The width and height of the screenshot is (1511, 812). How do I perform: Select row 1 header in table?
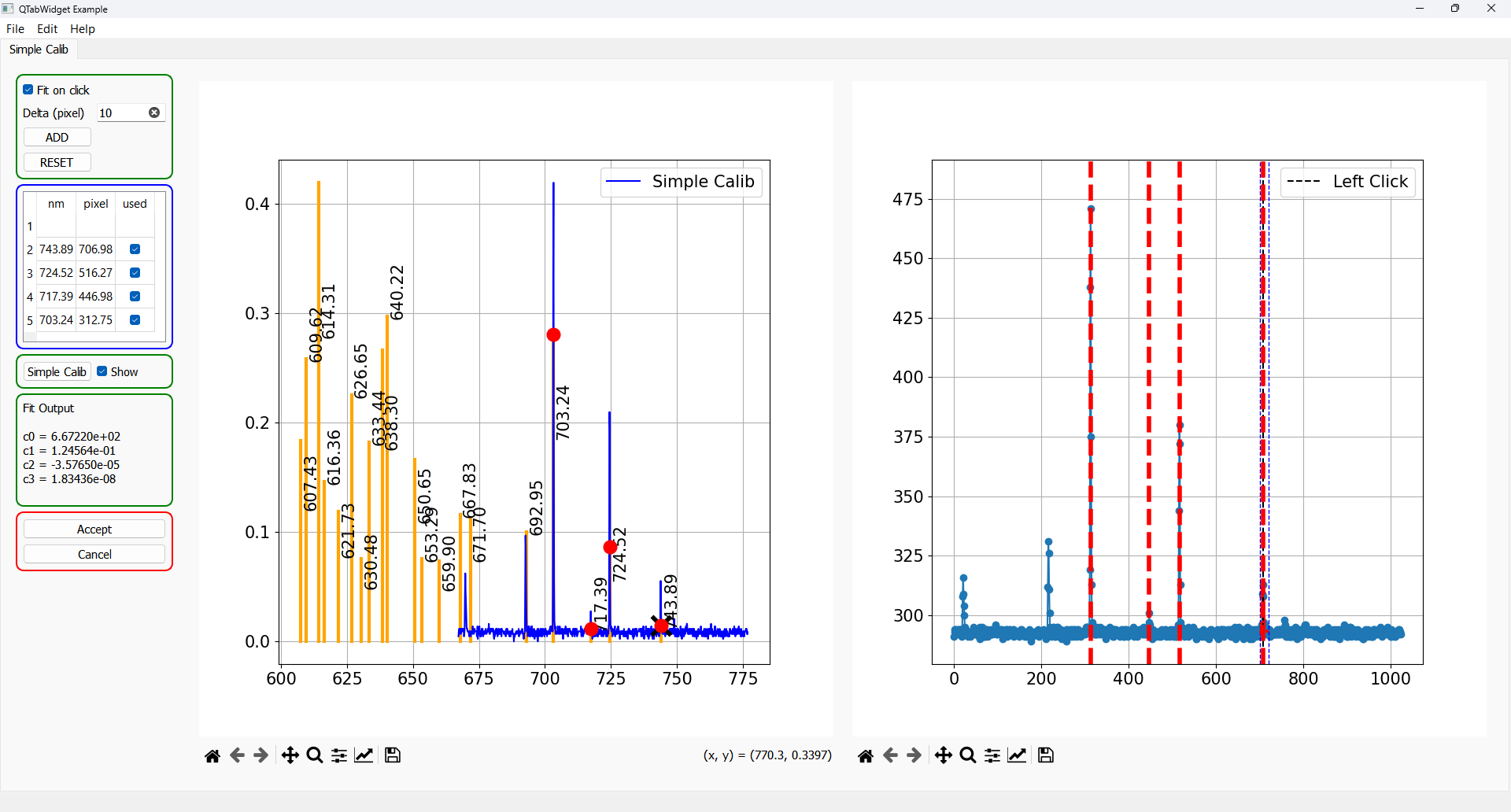pyautogui.click(x=30, y=227)
